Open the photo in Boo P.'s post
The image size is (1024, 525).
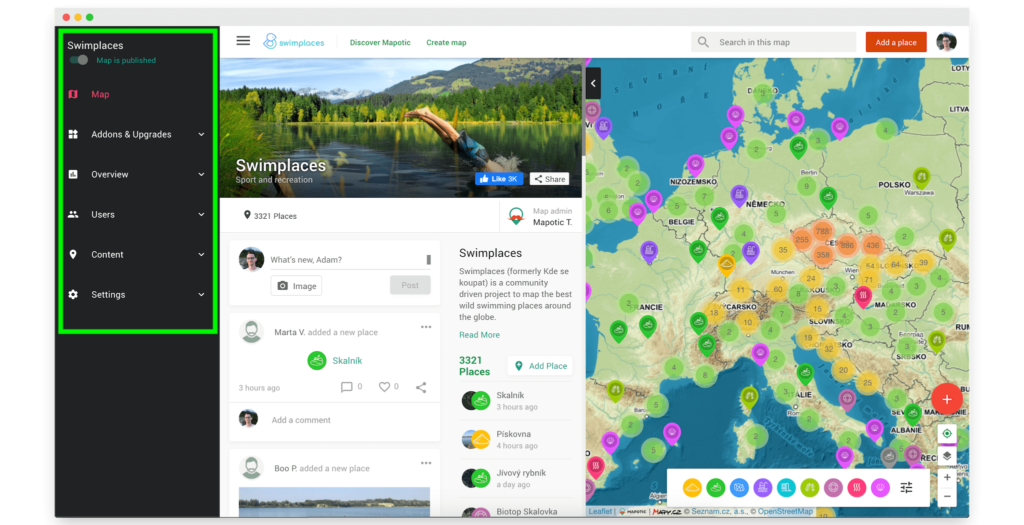click(334, 501)
